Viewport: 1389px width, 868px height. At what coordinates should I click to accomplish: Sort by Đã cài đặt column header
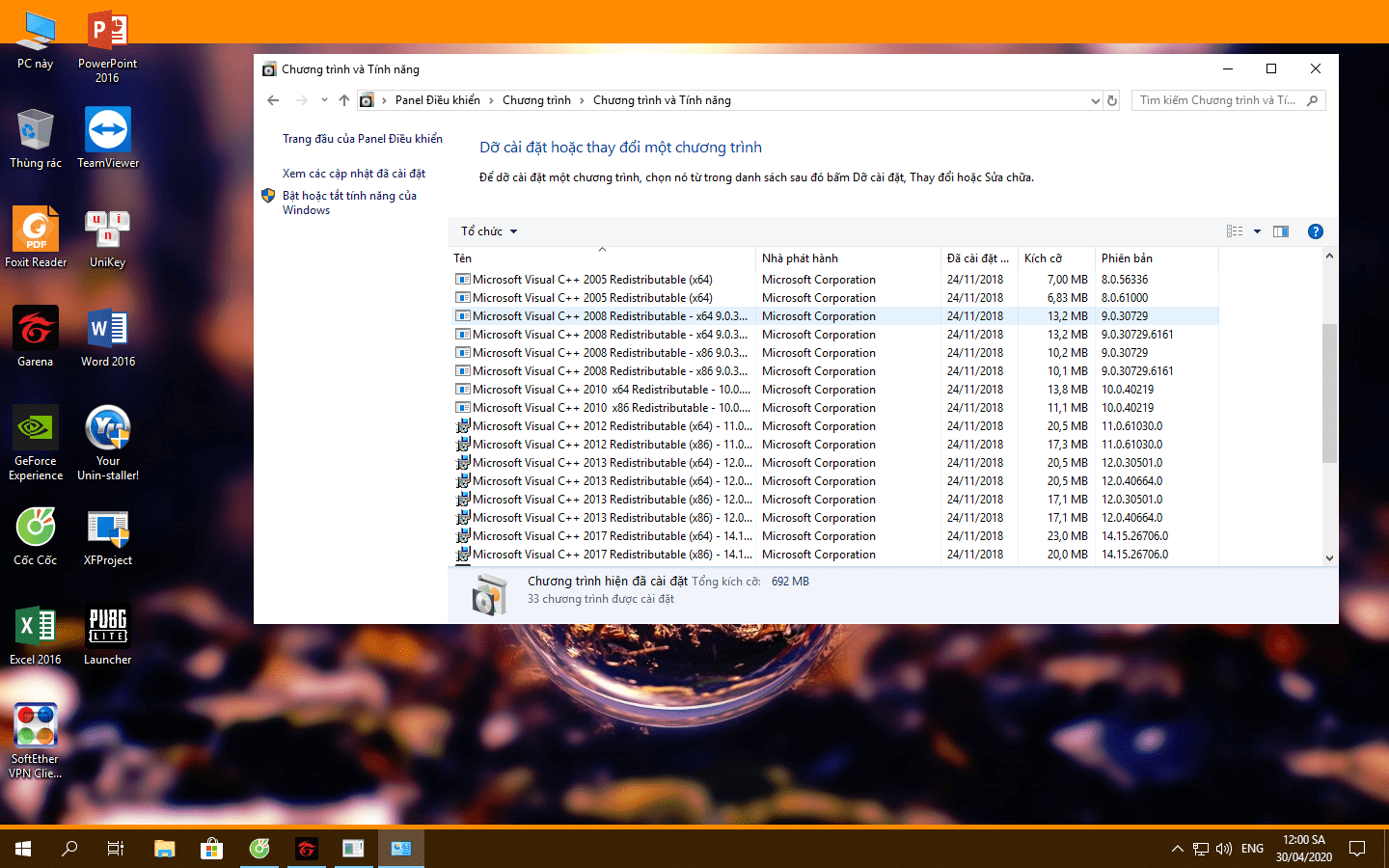(x=979, y=258)
